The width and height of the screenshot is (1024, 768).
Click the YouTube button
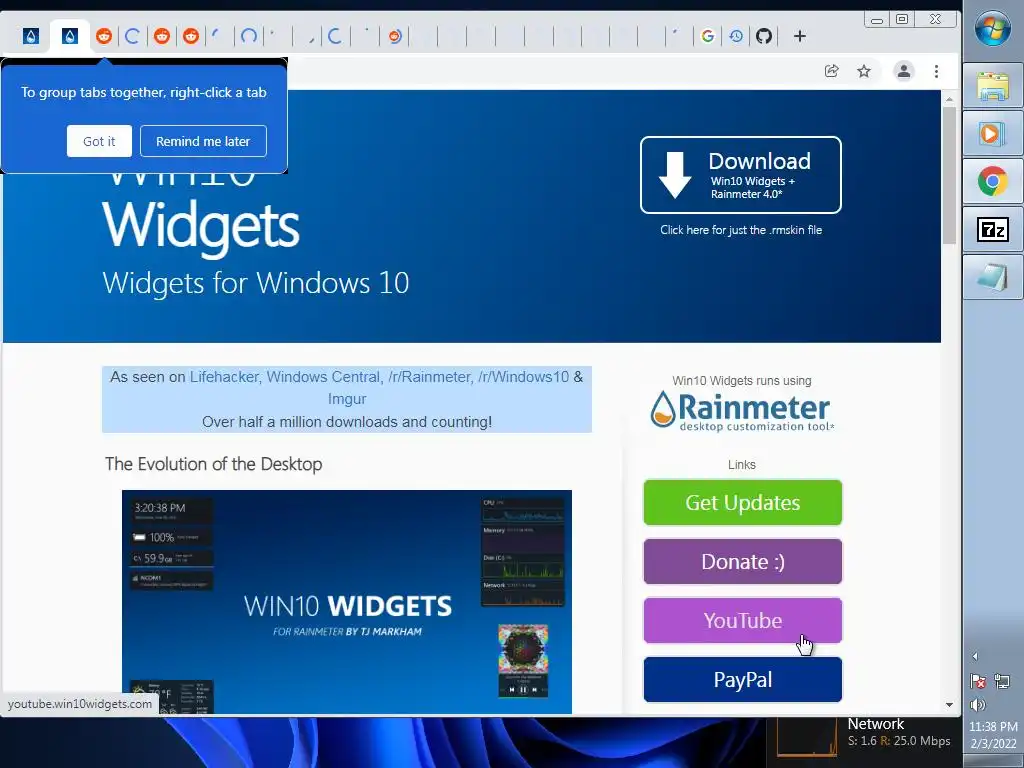tap(743, 620)
